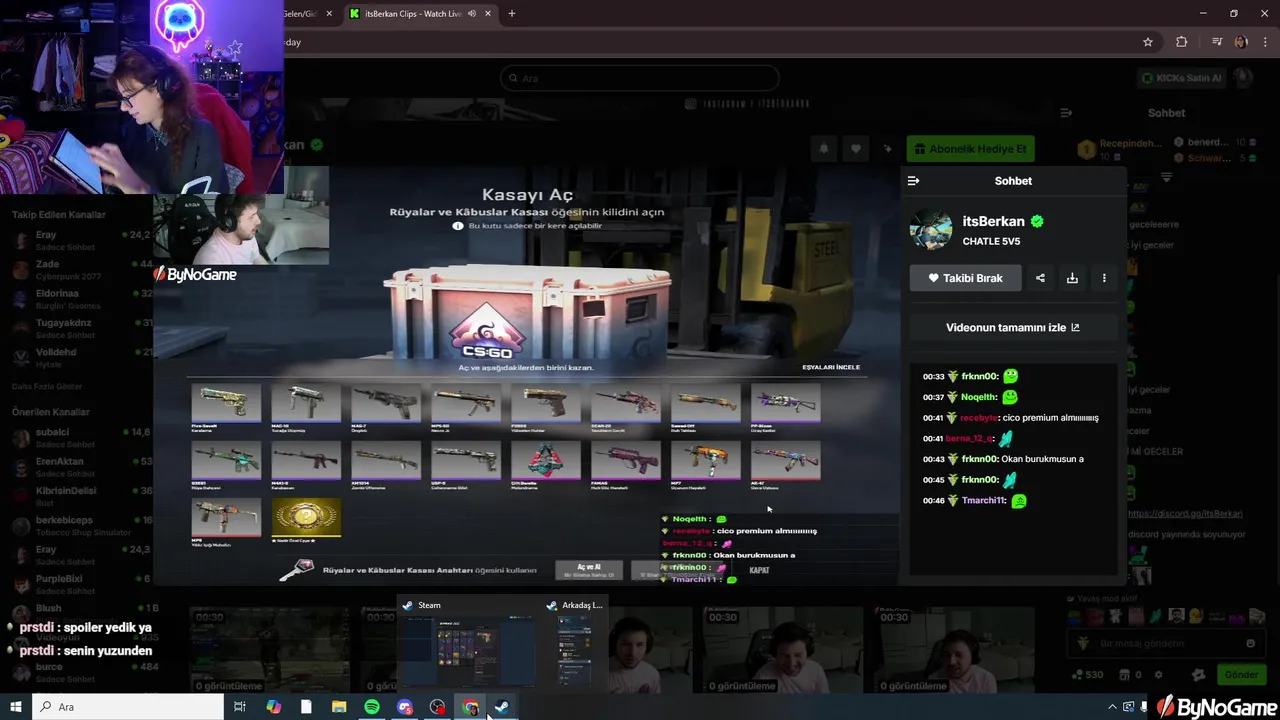Select the P2000 skin thumbnail
The height and width of the screenshot is (720, 1280).
click(546, 404)
